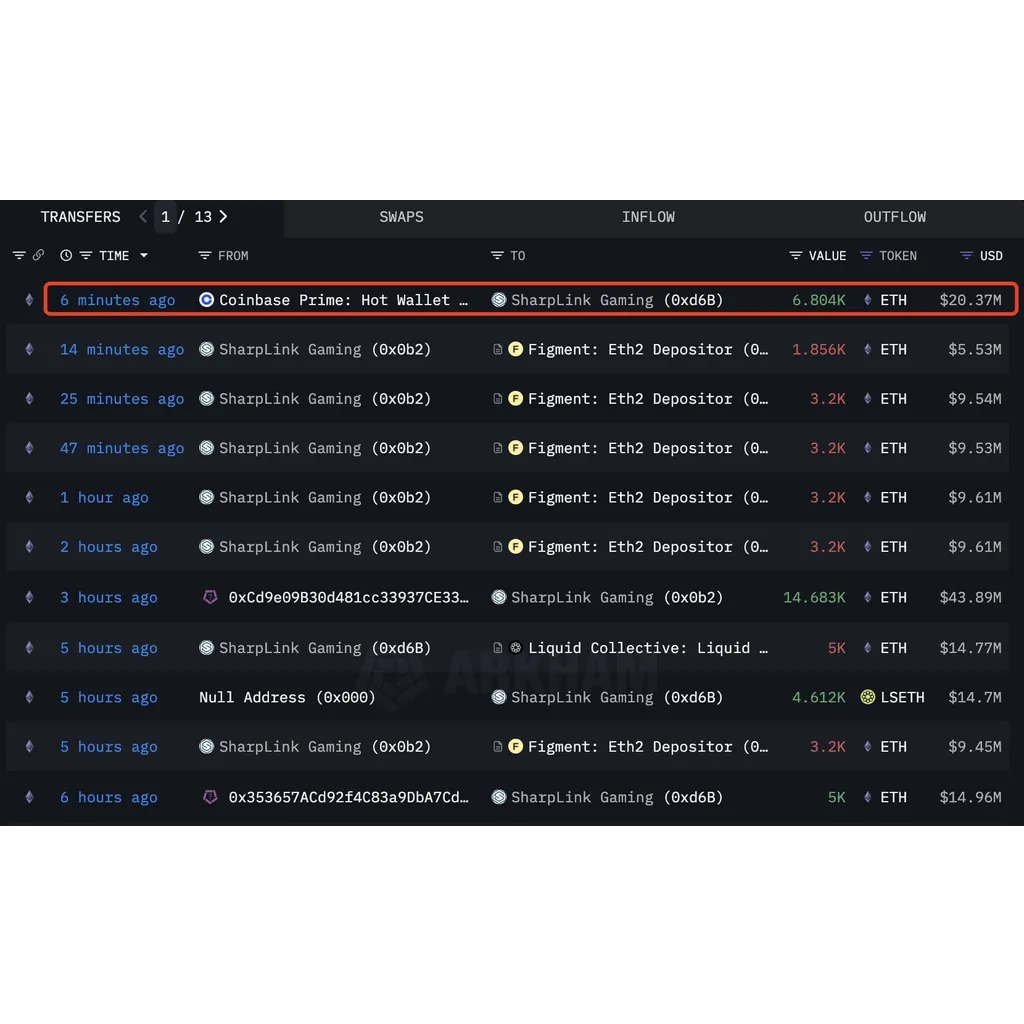
Task: Open the '6 hours ago' transaction link
Action: pyautogui.click(x=108, y=797)
